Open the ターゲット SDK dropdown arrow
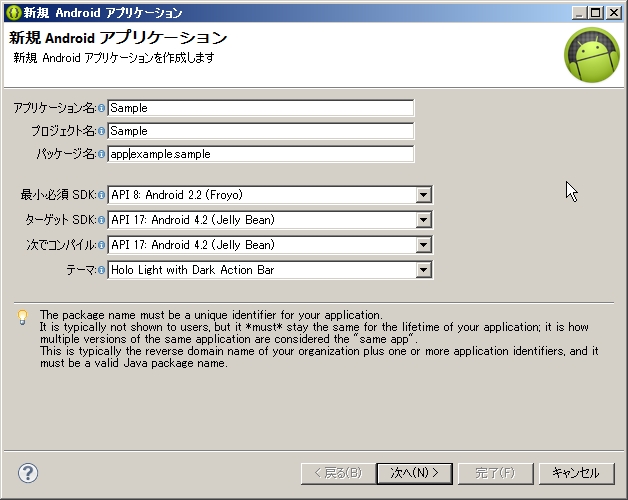 click(423, 220)
